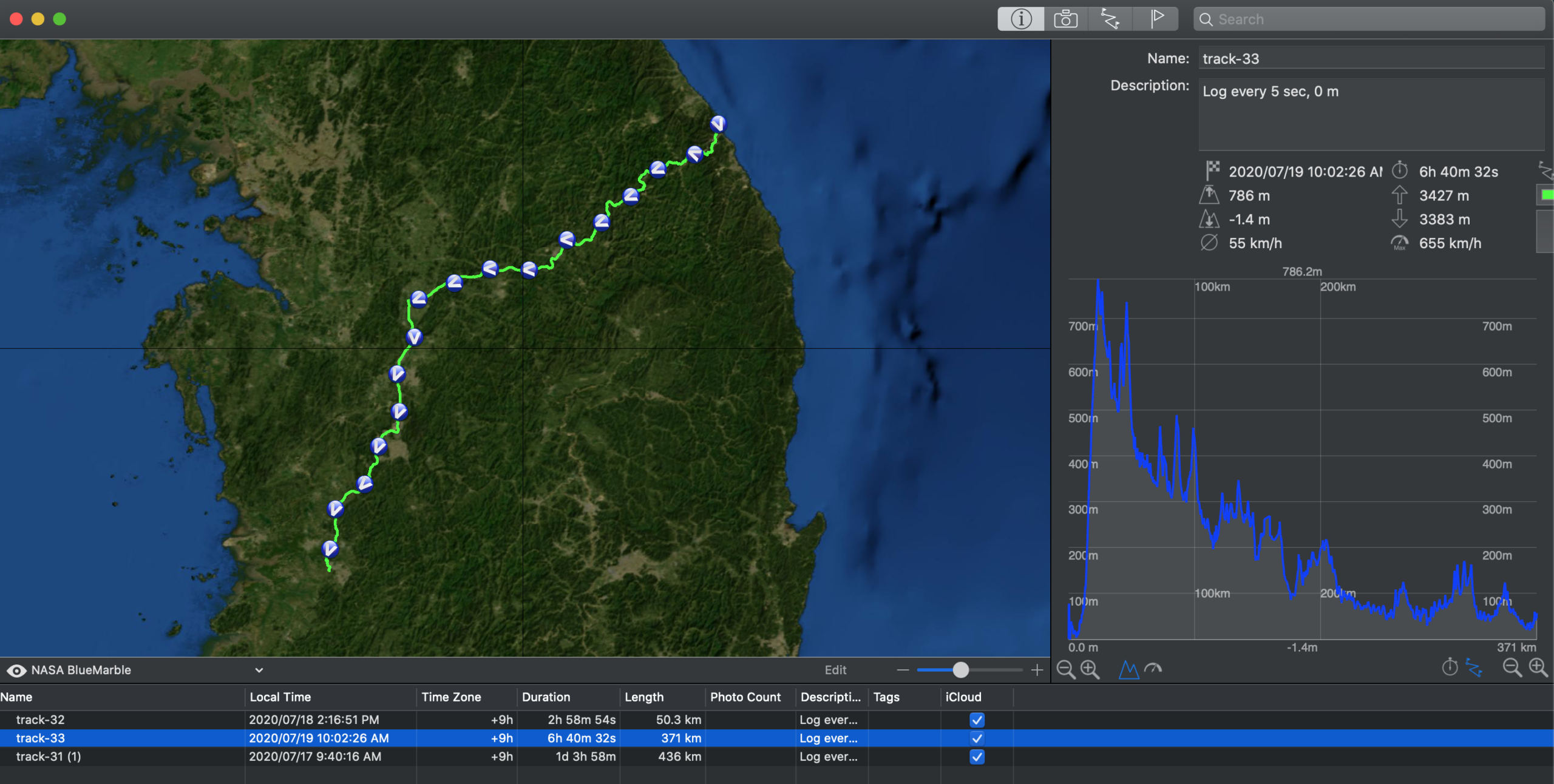Image resolution: width=1554 pixels, height=784 pixels.
Task: Click the average speed icon
Action: click(x=1209, y=243)
